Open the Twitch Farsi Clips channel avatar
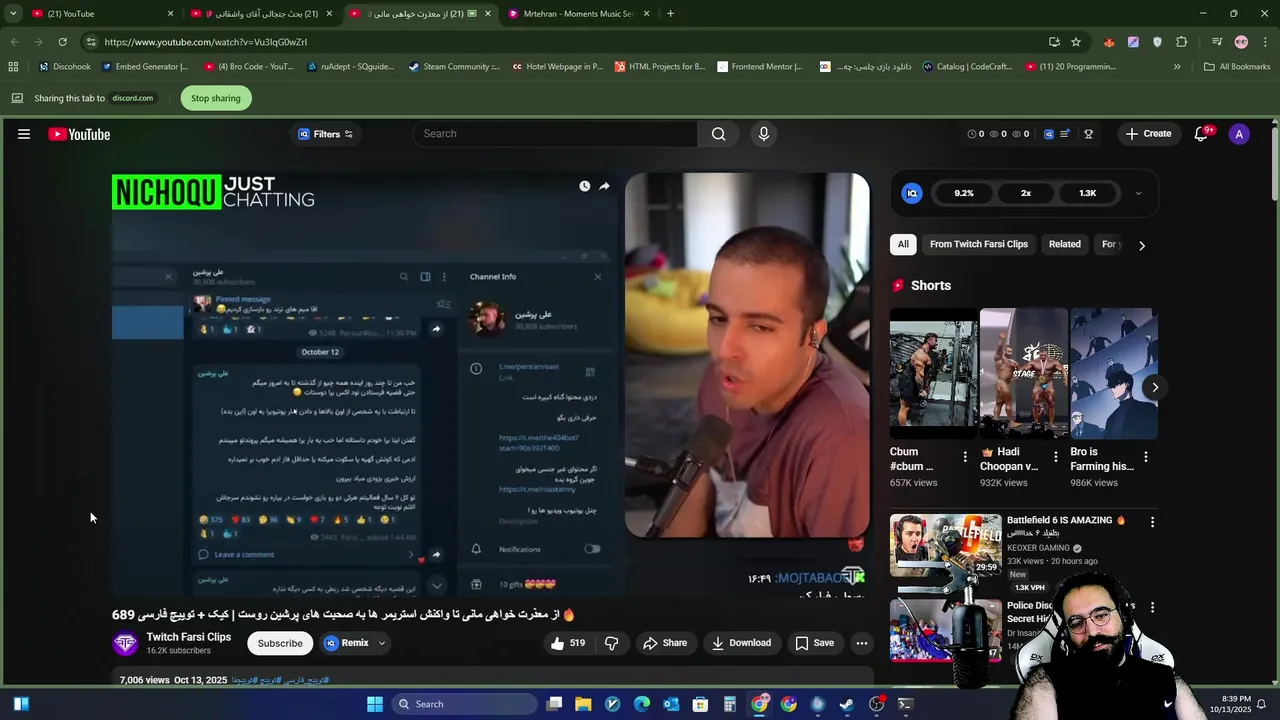This screenshot has width=1280, height=720. pos(125,643)
